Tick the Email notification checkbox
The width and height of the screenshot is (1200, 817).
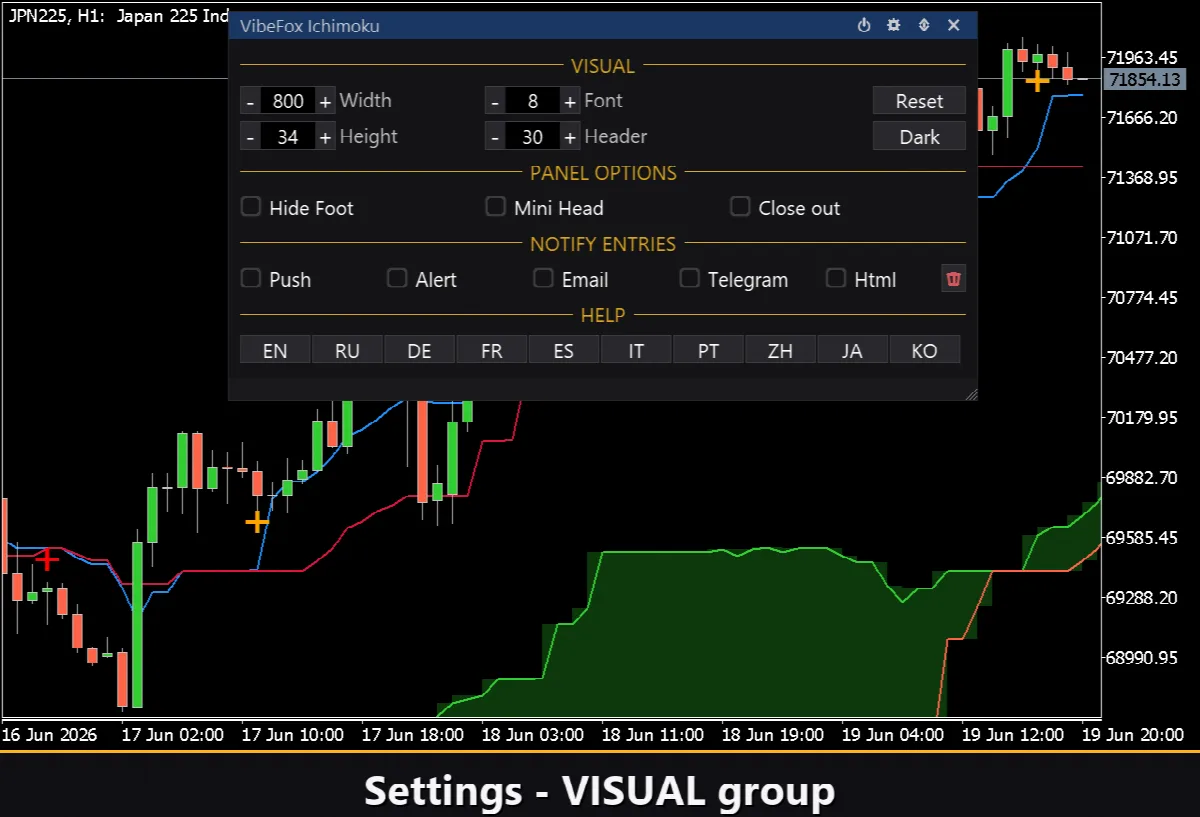click(543, 278)
